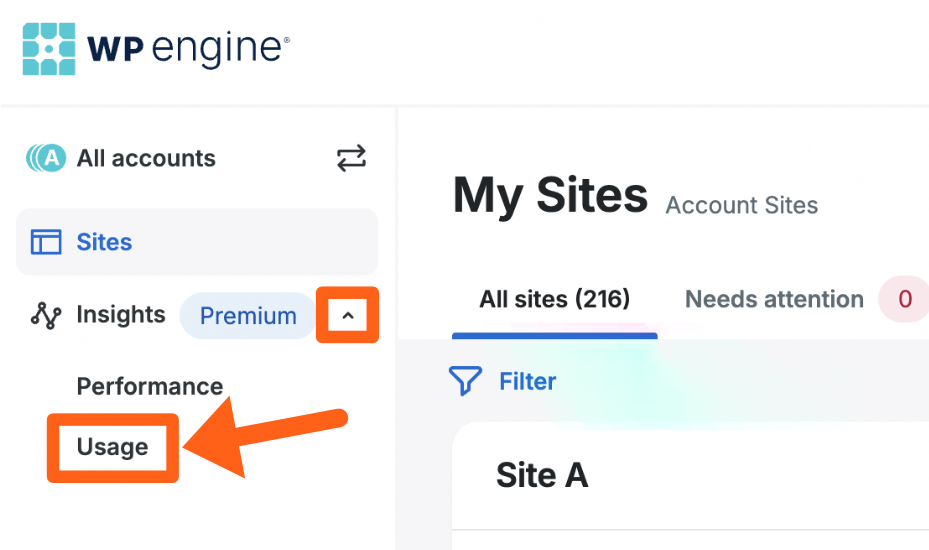Image resolution: width=929 pixels, height=550 pixels.
Task: Open the All accounts selector label
Action: coord(146,158)
